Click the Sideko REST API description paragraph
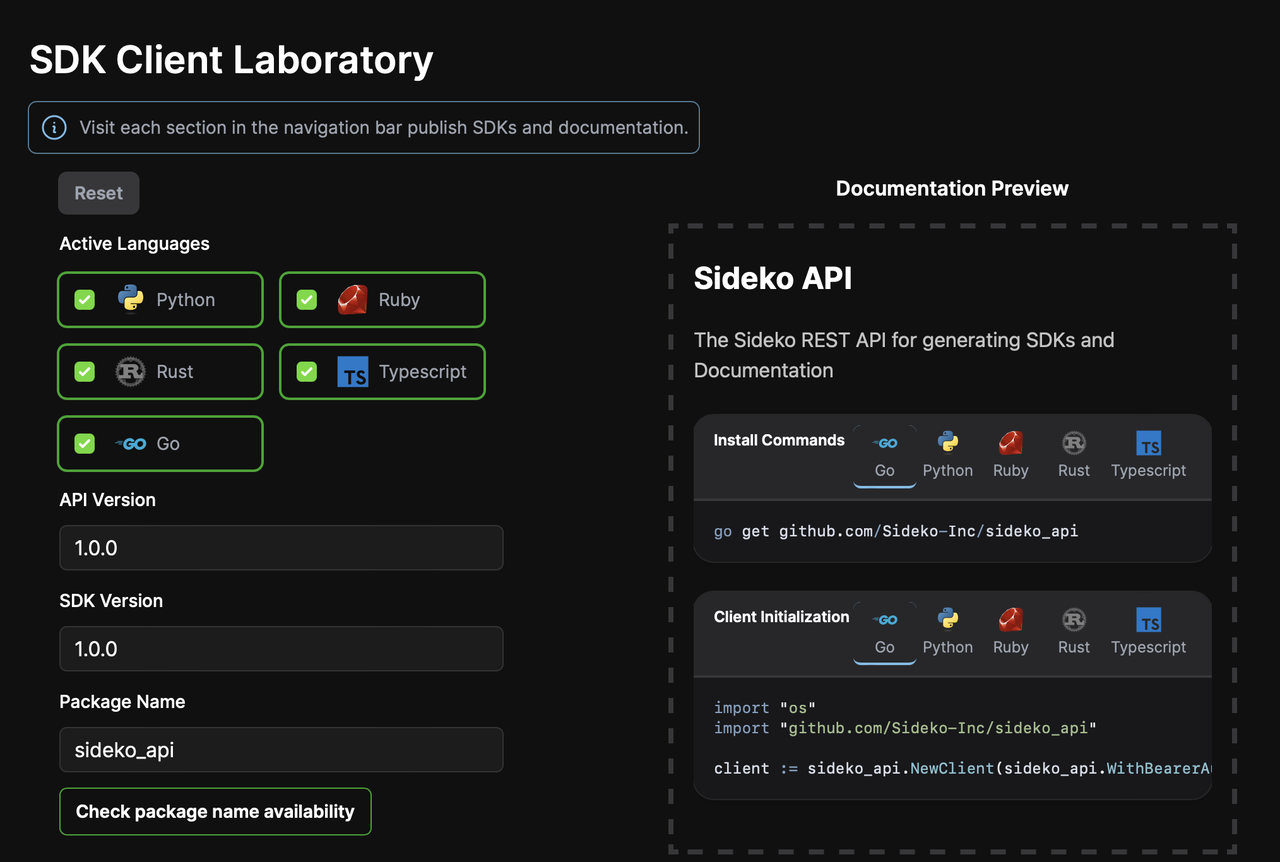Viewport: 1280px width, 862px height. (904, 355)
